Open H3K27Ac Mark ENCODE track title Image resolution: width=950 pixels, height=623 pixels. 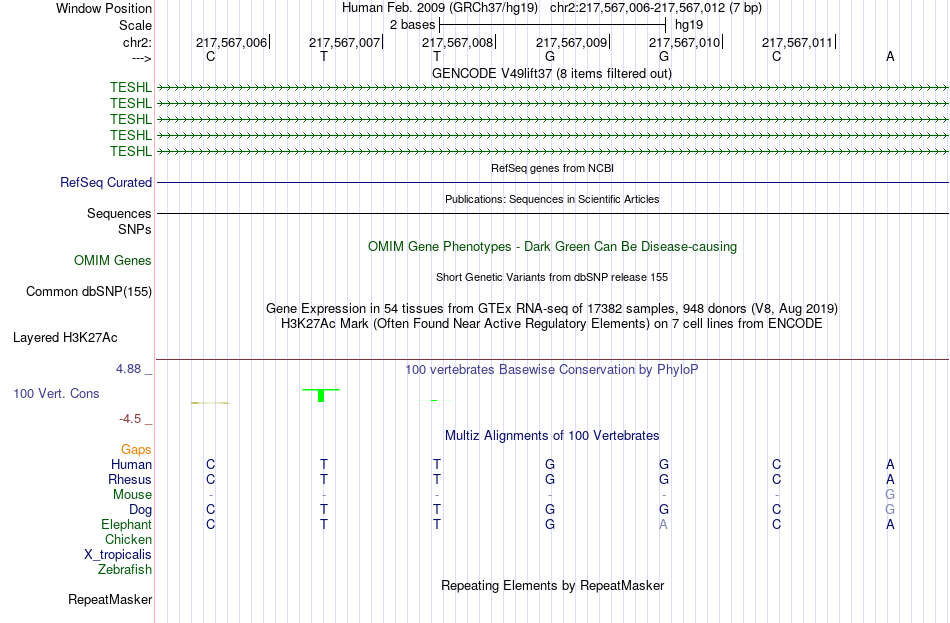[x=551, y=324]
